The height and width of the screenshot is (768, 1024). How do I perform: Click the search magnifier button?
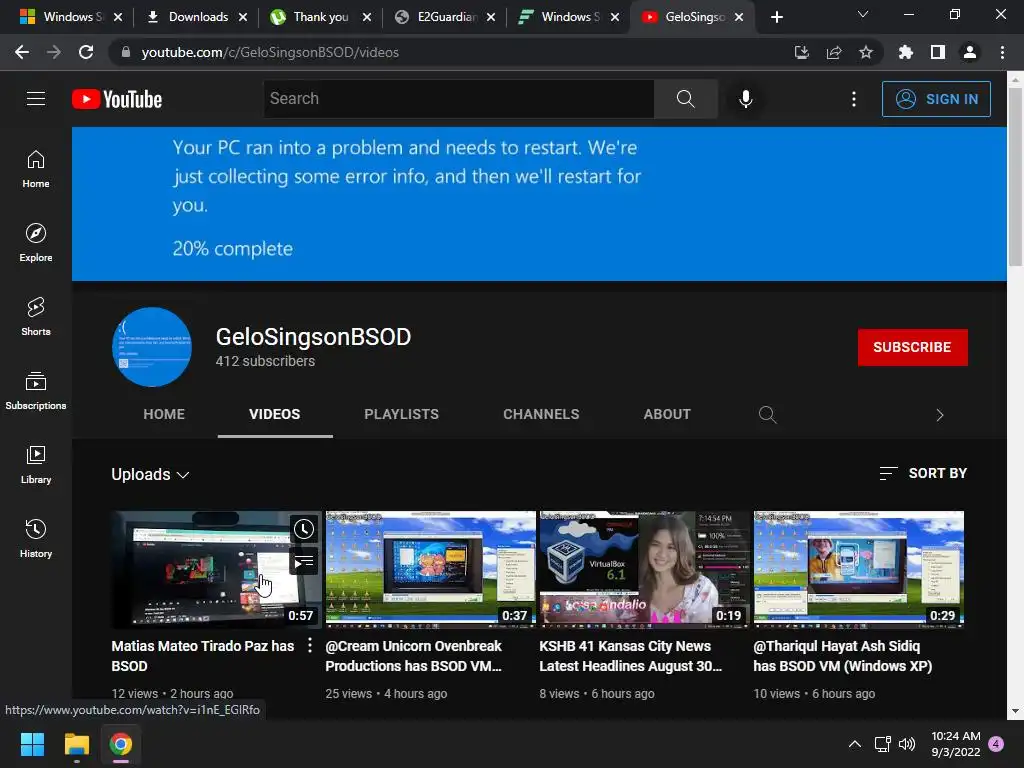[x=685, y=99]
